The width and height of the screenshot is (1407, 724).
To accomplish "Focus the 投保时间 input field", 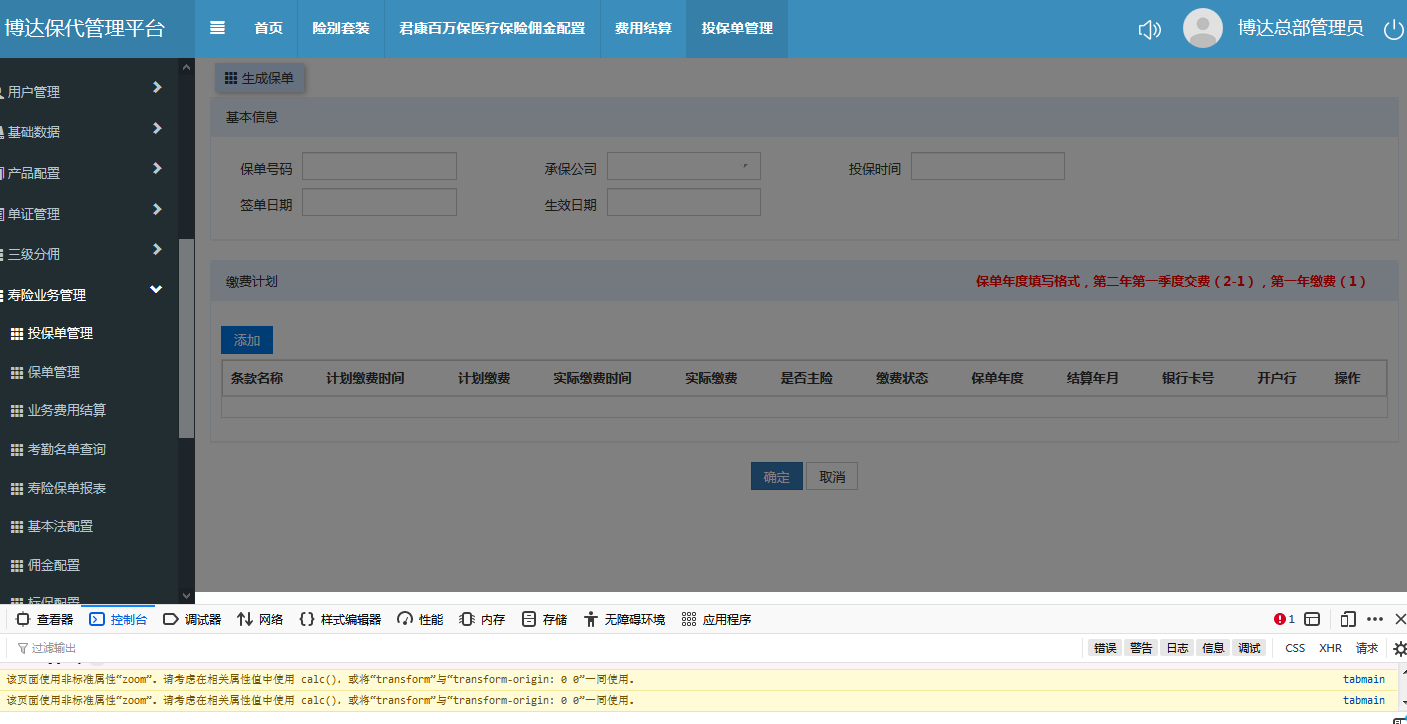I will (988, 166).
